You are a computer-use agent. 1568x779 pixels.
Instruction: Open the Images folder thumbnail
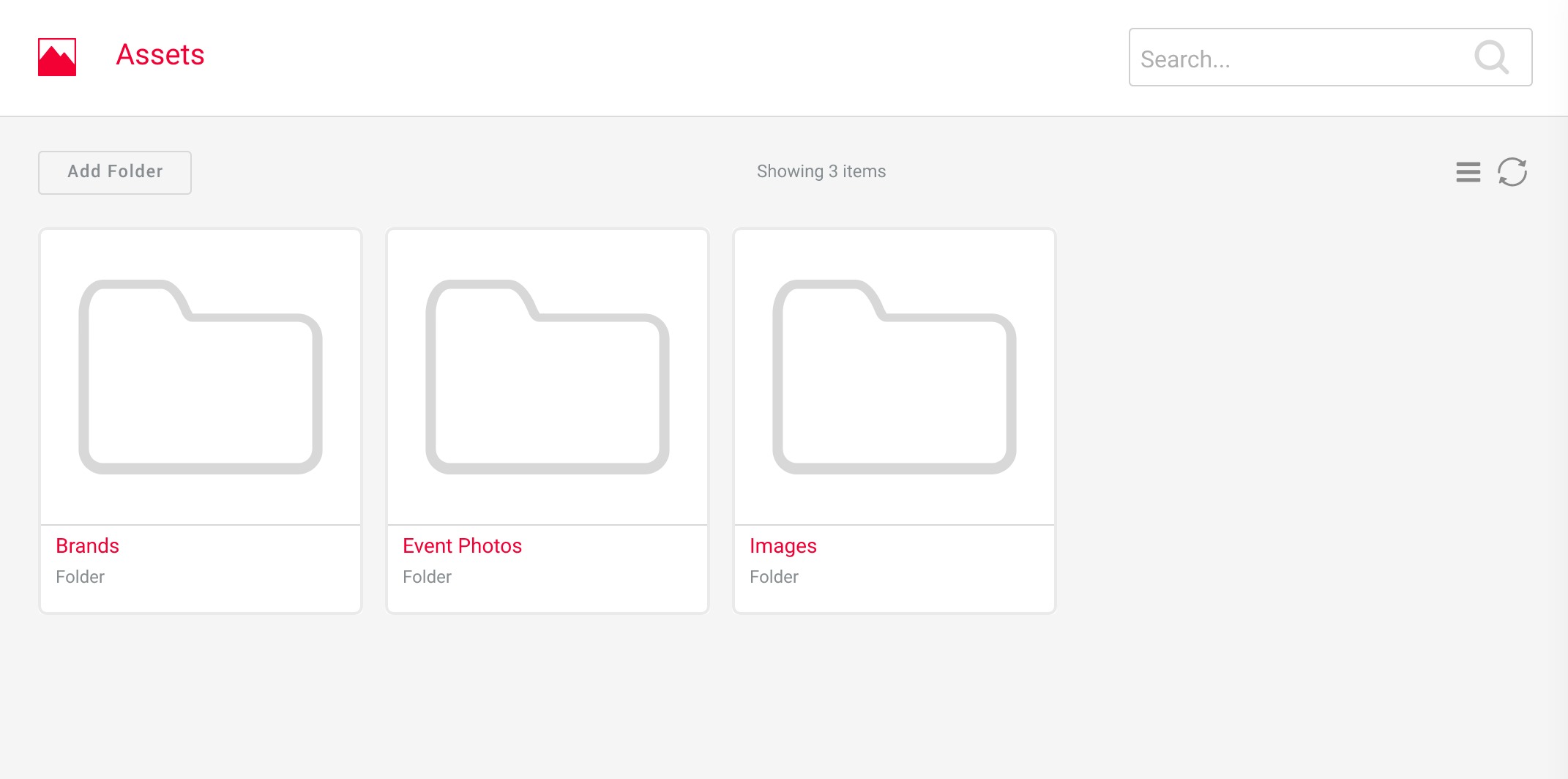point(895,377)
